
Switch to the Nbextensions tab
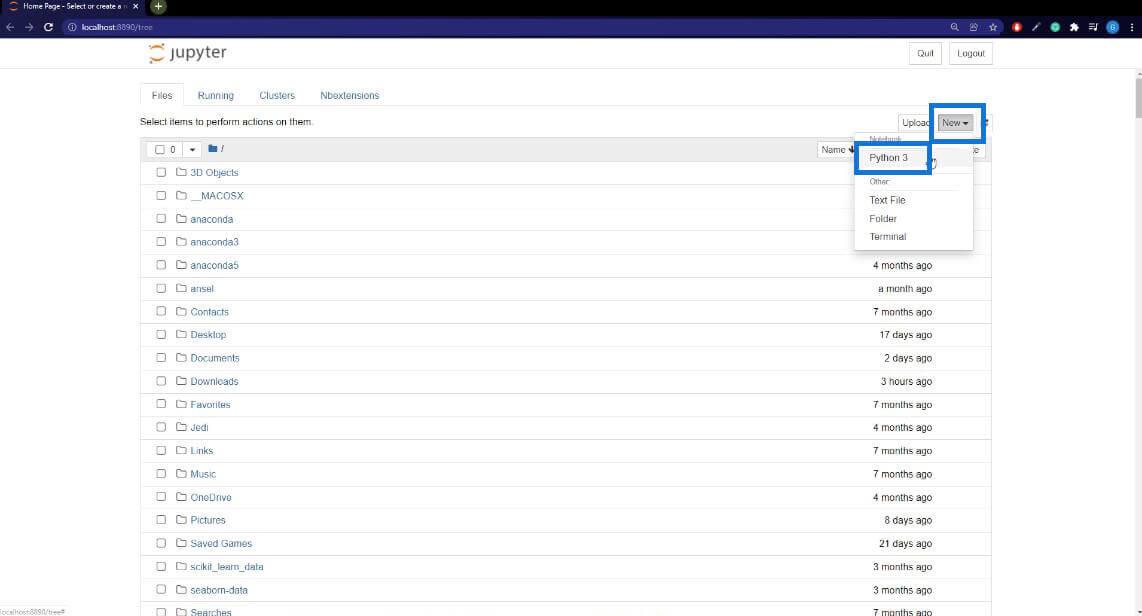coord(350,95)
